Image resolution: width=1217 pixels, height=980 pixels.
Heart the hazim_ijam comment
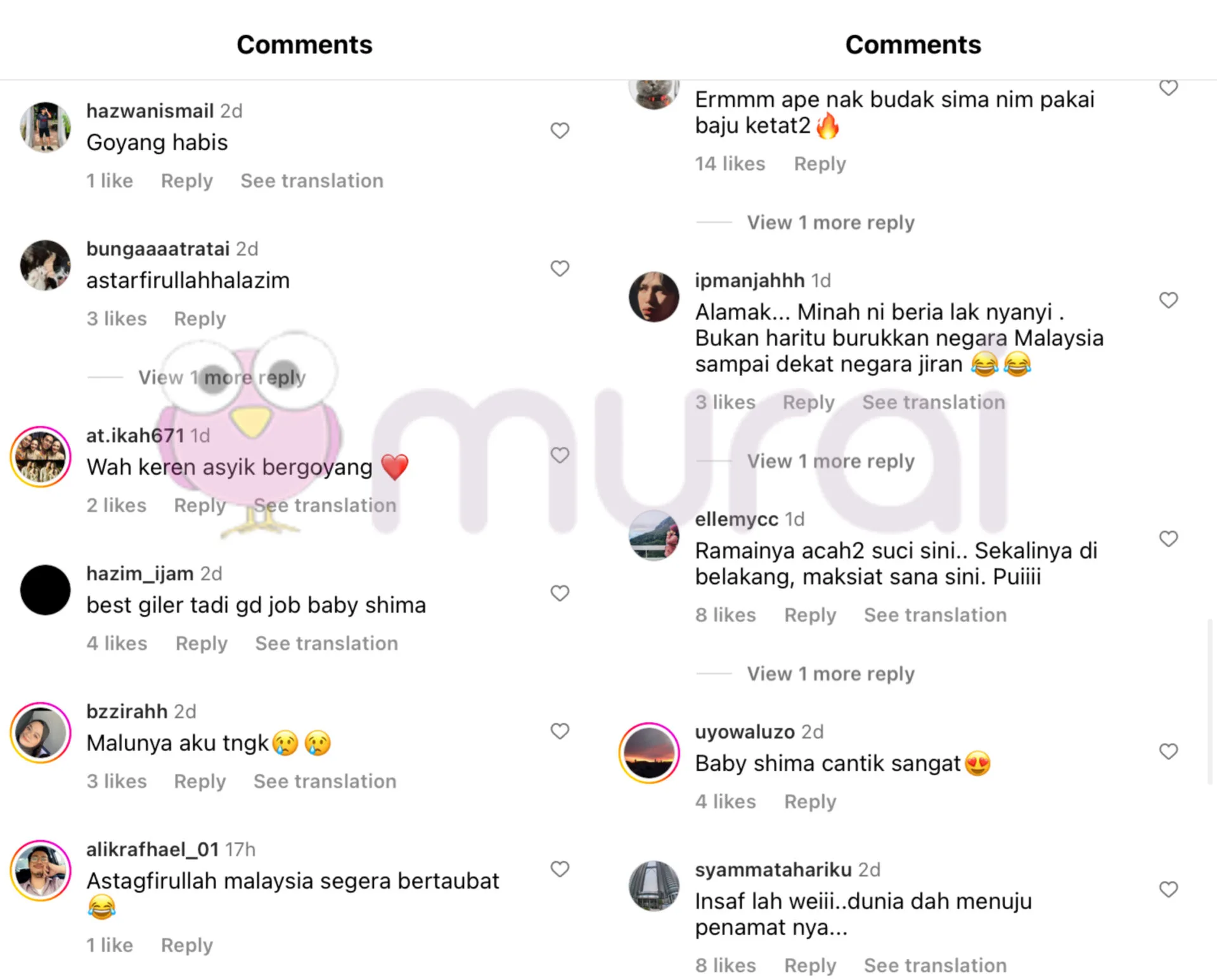[559, 593]
